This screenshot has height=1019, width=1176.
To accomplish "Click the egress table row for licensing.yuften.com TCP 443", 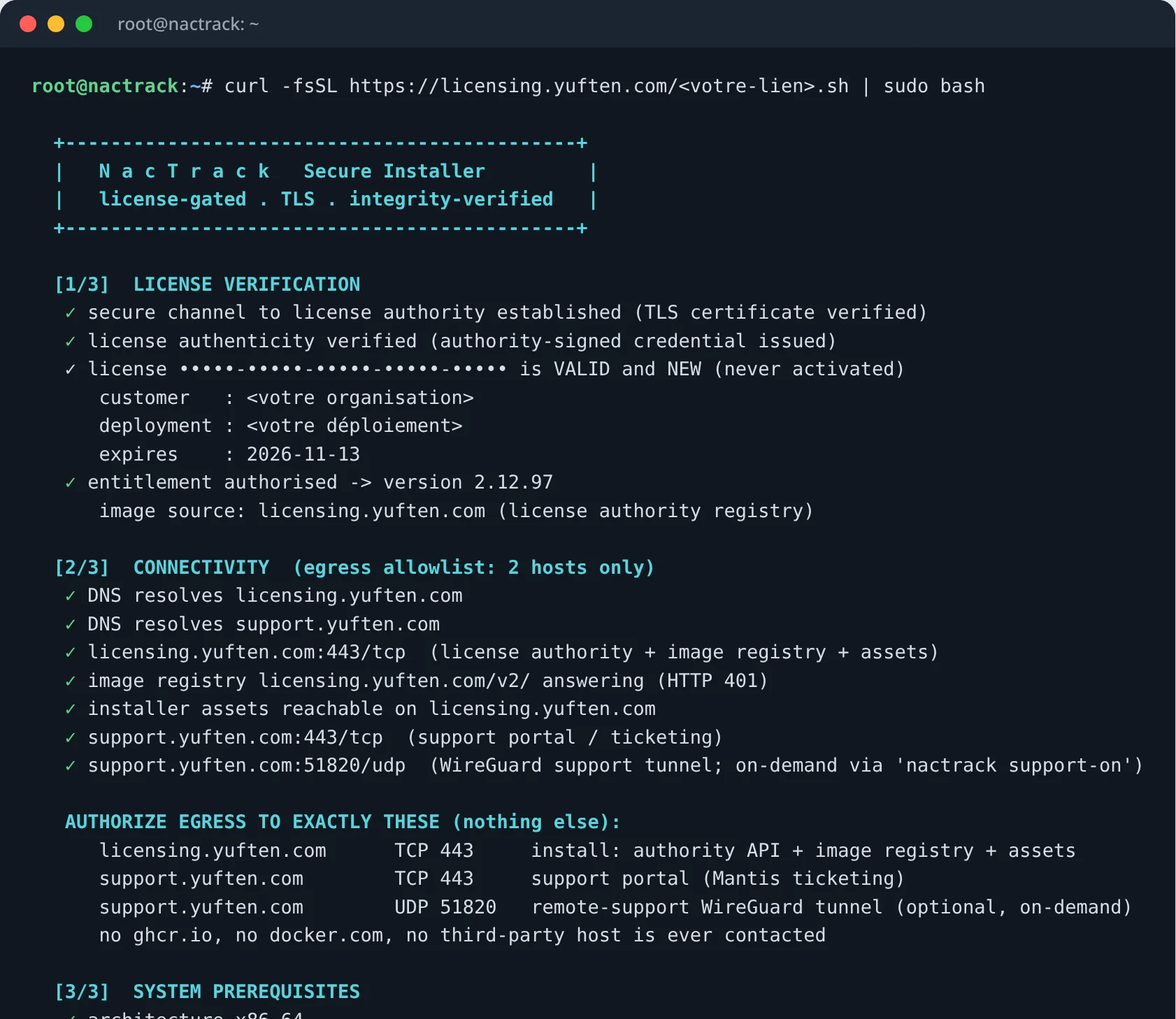I will [587, 851].
